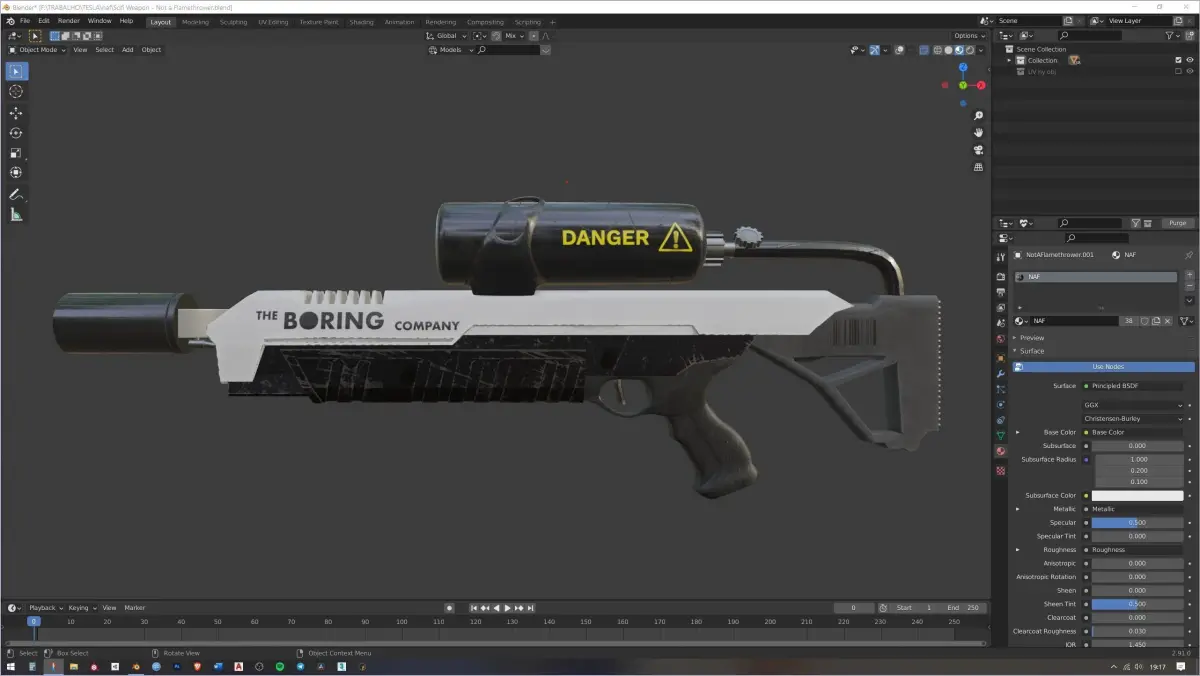Click the Subsurface Color white swatch
The width and height of the screenshot is (1200, 676).
click(1137, 495)
